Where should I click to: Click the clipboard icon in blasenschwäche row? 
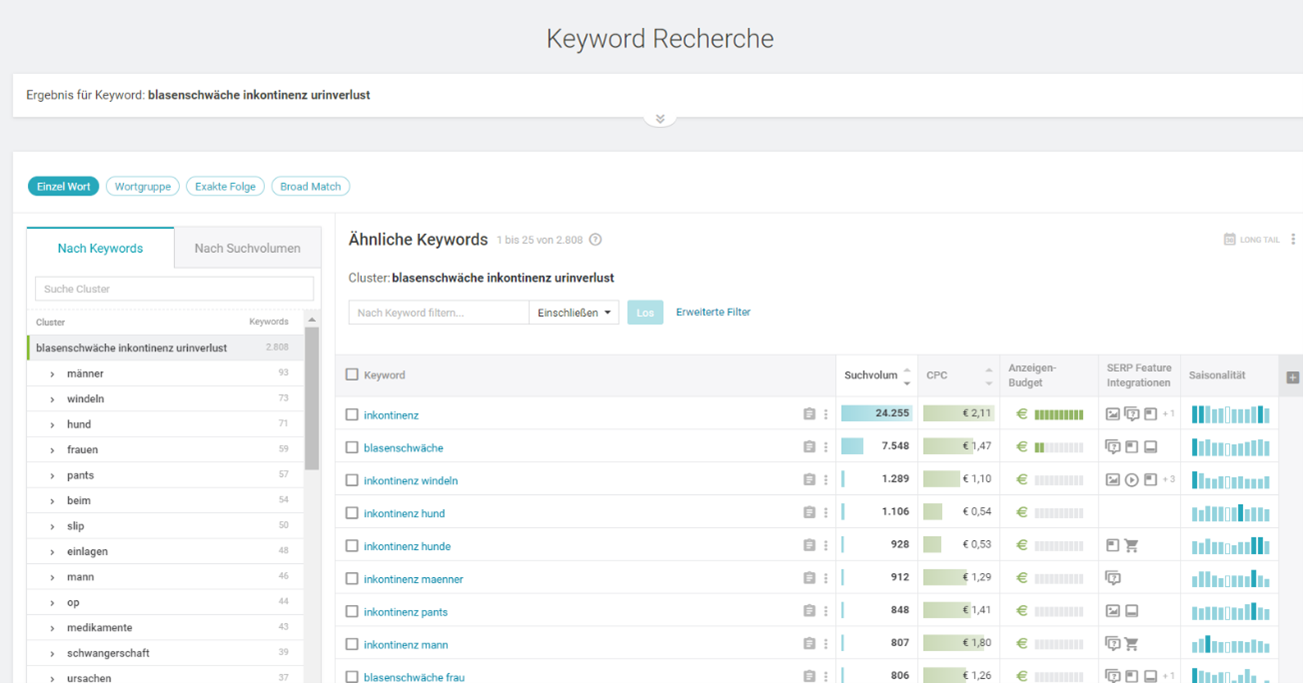coord(809,447)
